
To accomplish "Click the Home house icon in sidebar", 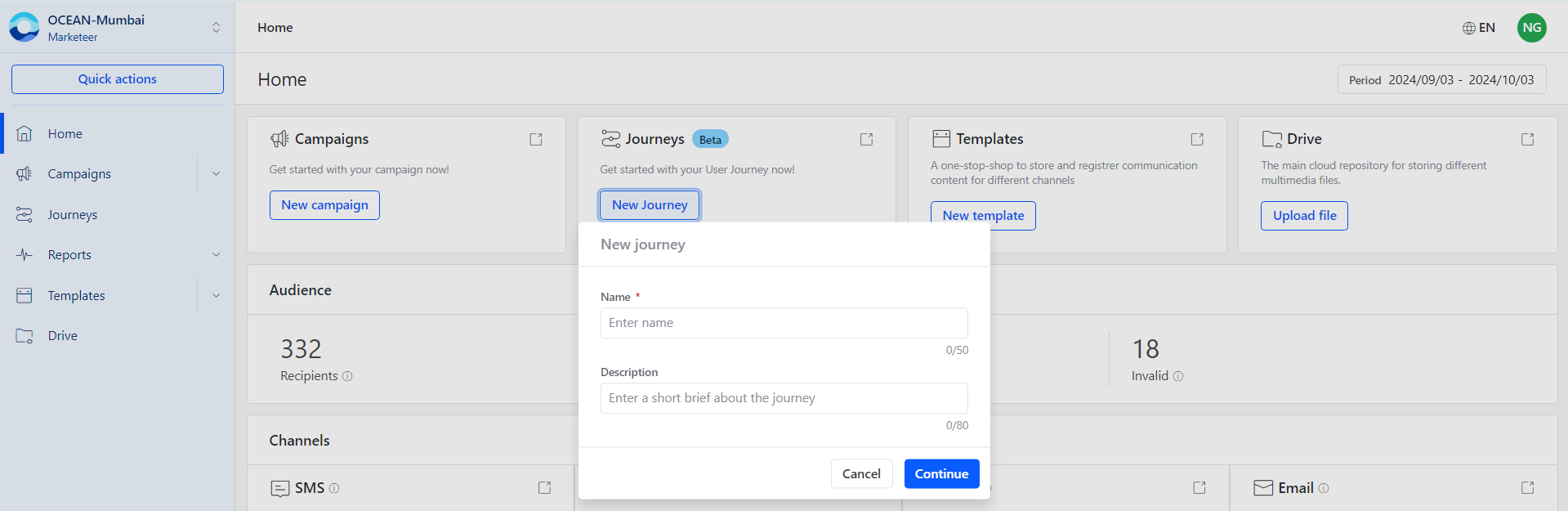I will (x=25, y=133).
